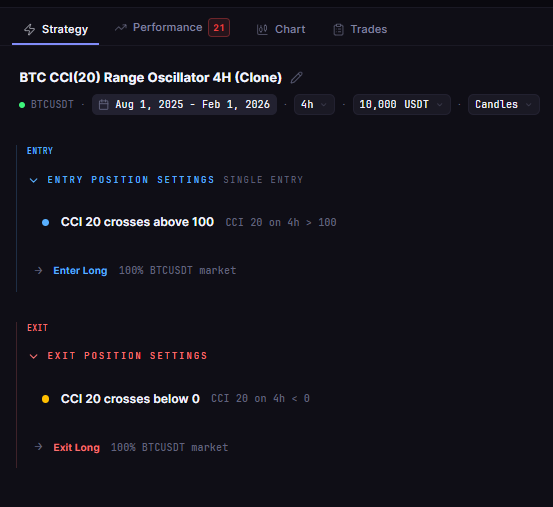Click the arrow icon before Enter Long

coord(38,270)
